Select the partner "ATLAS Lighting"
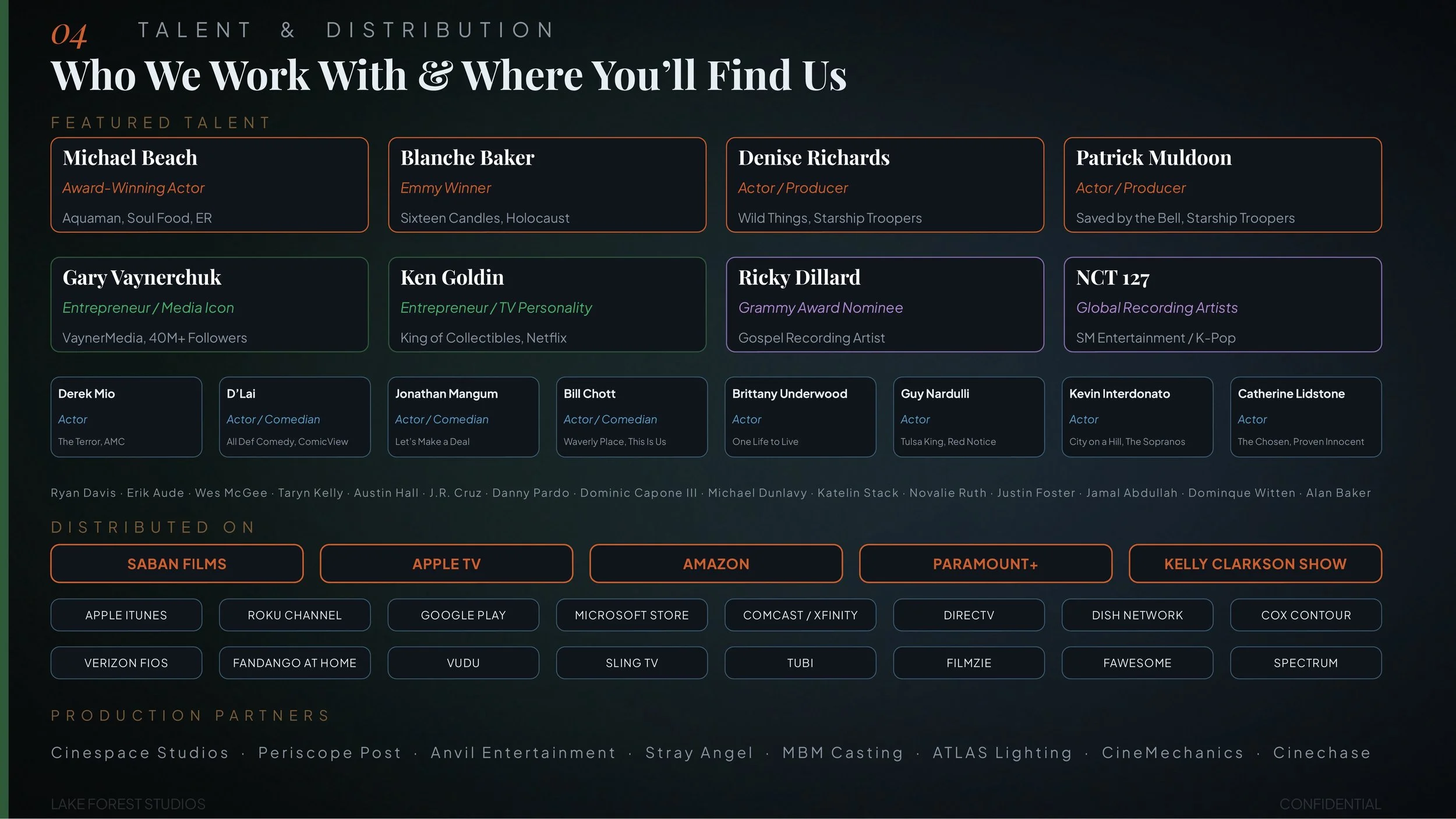The height and width of the screenshot is (819, 1456). click(x=1002, y=753)
